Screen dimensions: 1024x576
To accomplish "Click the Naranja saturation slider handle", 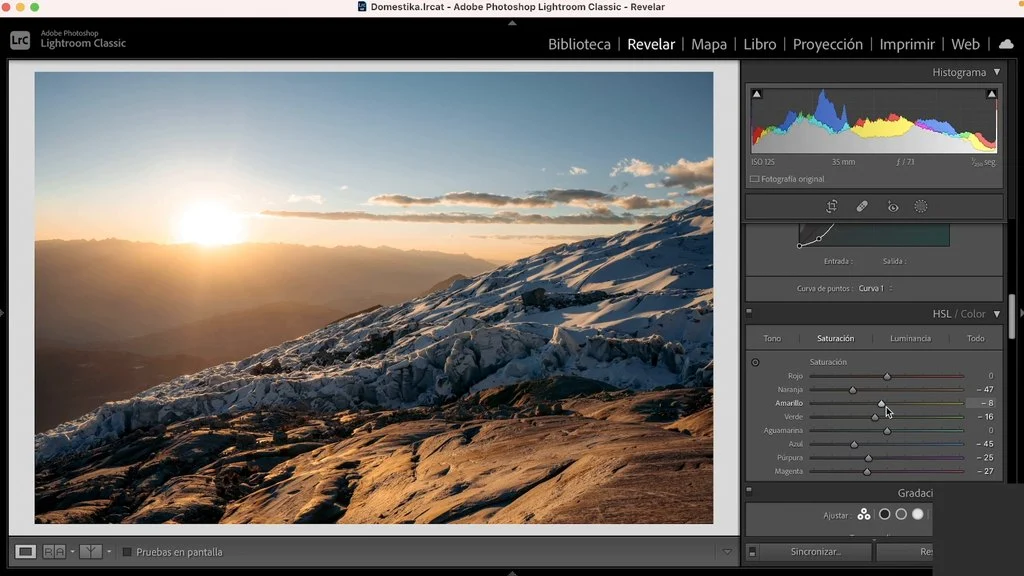I will click(x=852, y=390).
